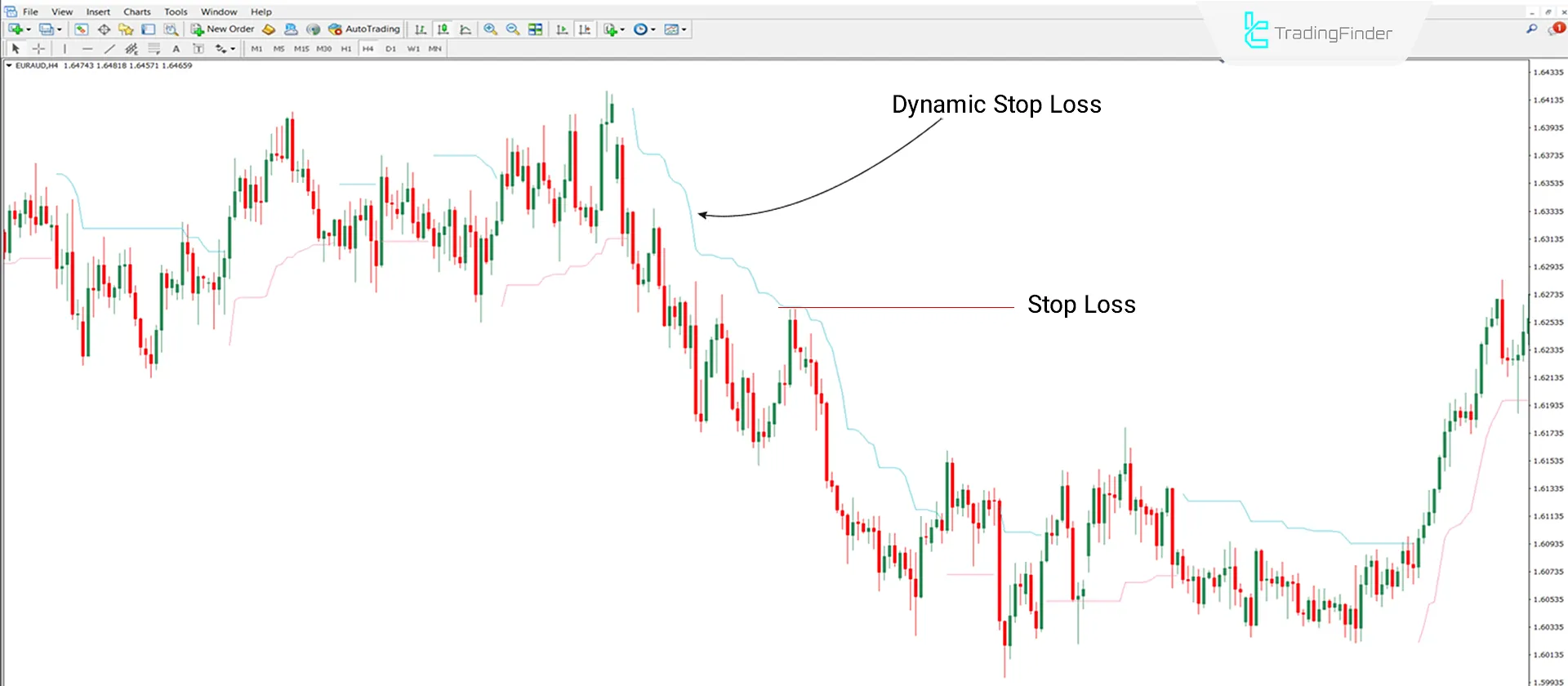Click the Zoom Out magnifier icon

[x=513, y=29]
